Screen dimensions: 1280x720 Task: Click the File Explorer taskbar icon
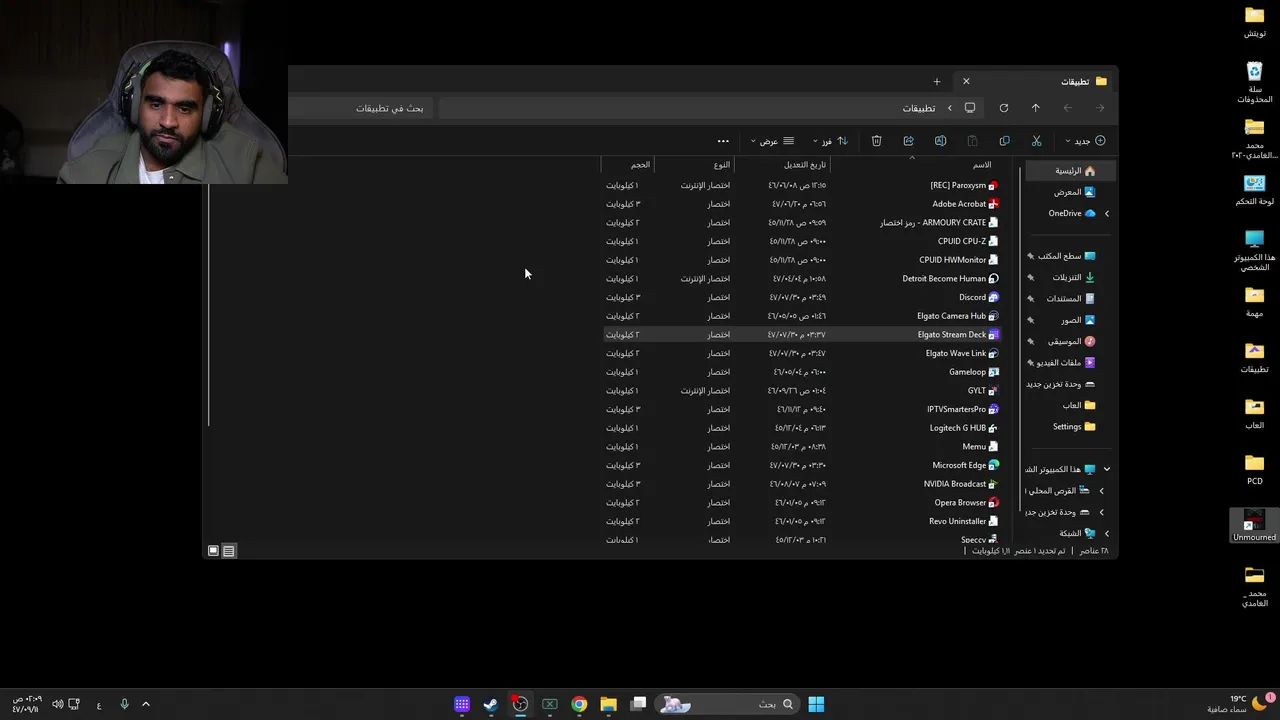pos(608,704)
